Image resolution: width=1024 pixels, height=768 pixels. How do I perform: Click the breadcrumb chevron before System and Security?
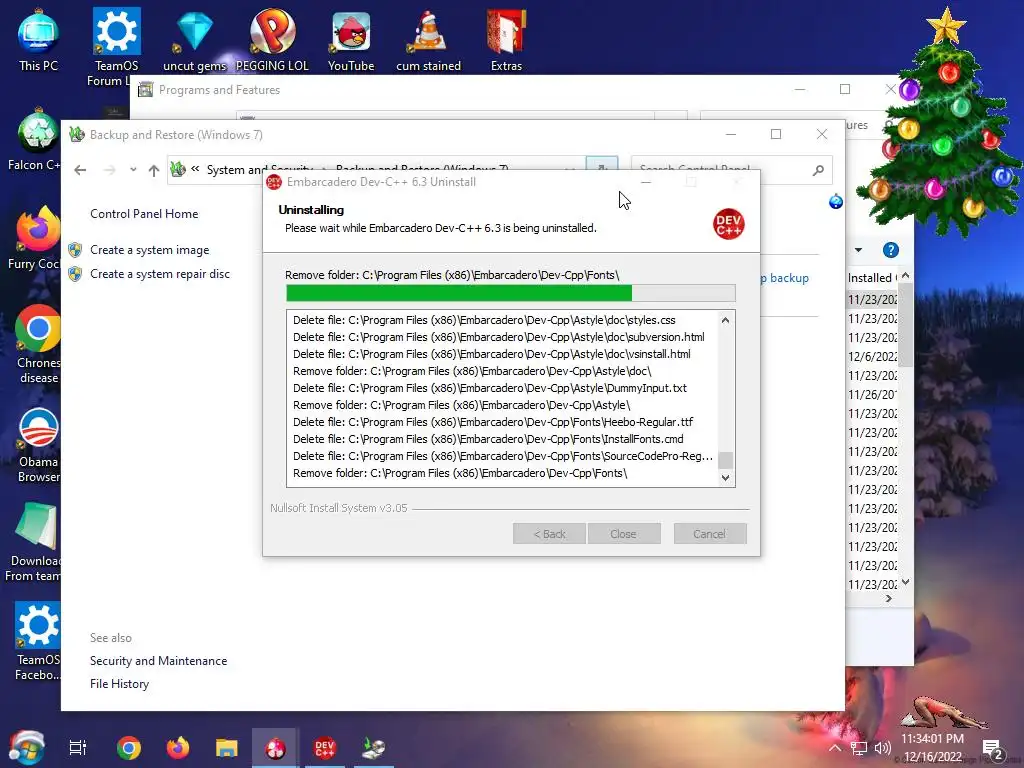tap(195, 169)
